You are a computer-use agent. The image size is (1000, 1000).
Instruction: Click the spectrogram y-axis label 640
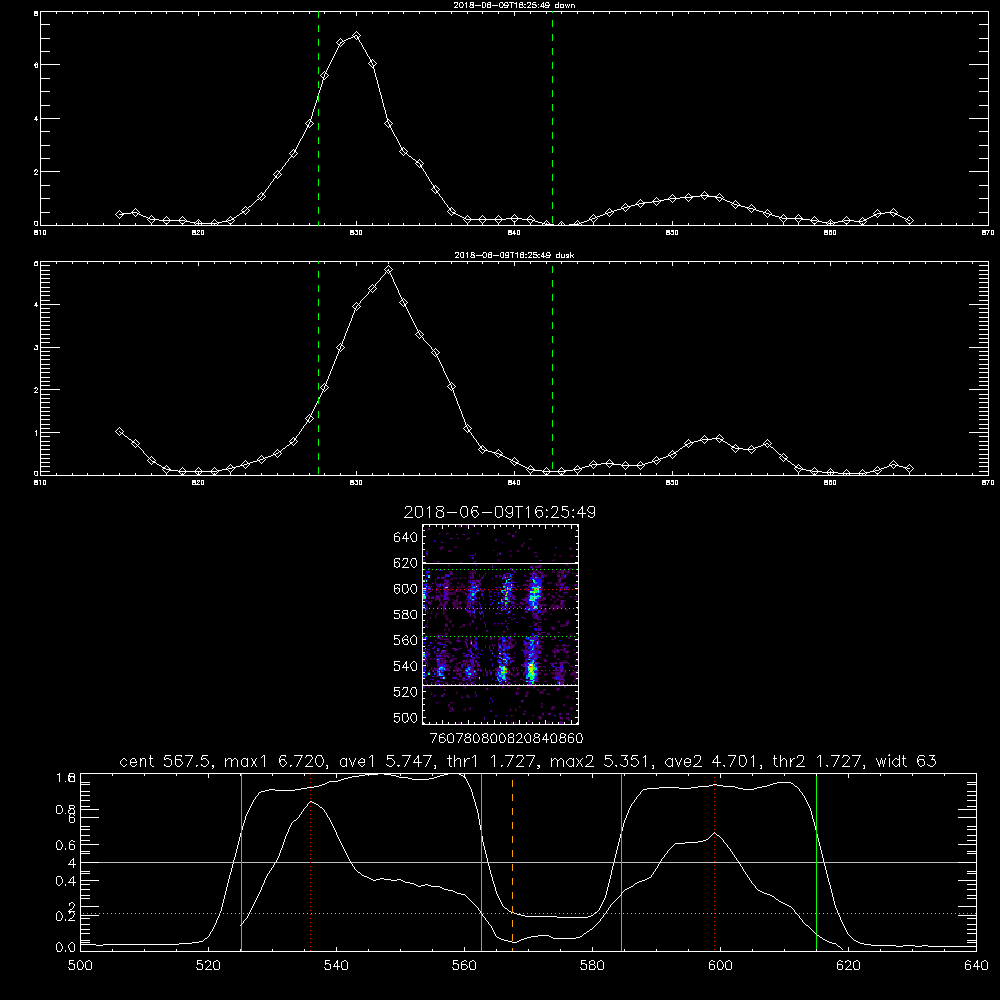406,537
